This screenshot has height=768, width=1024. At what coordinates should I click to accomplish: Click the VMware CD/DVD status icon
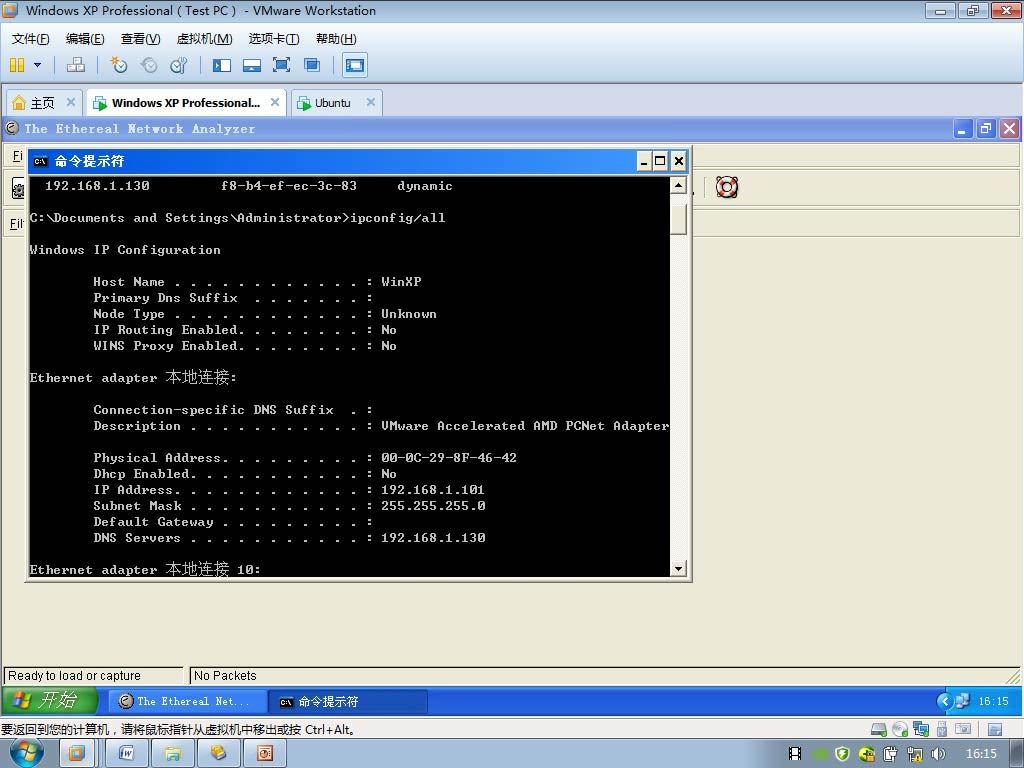[x=900, y=729]
